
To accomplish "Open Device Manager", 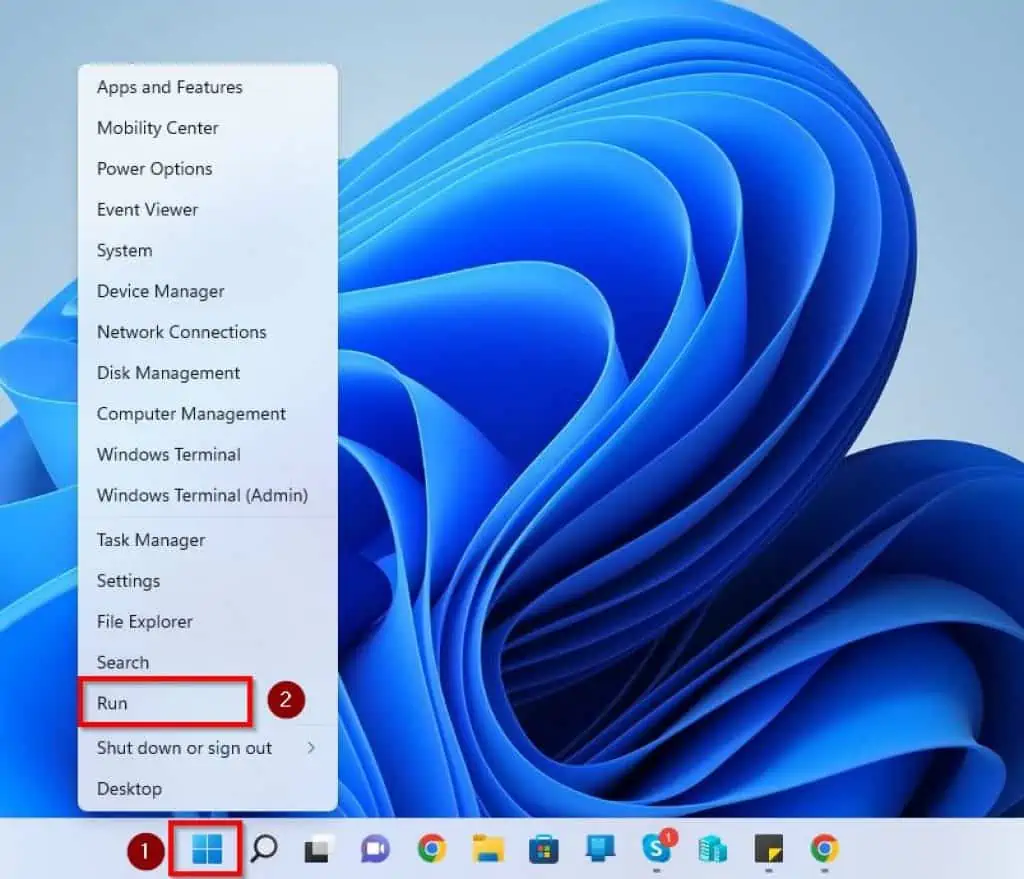I will click(x=160, y=291).
